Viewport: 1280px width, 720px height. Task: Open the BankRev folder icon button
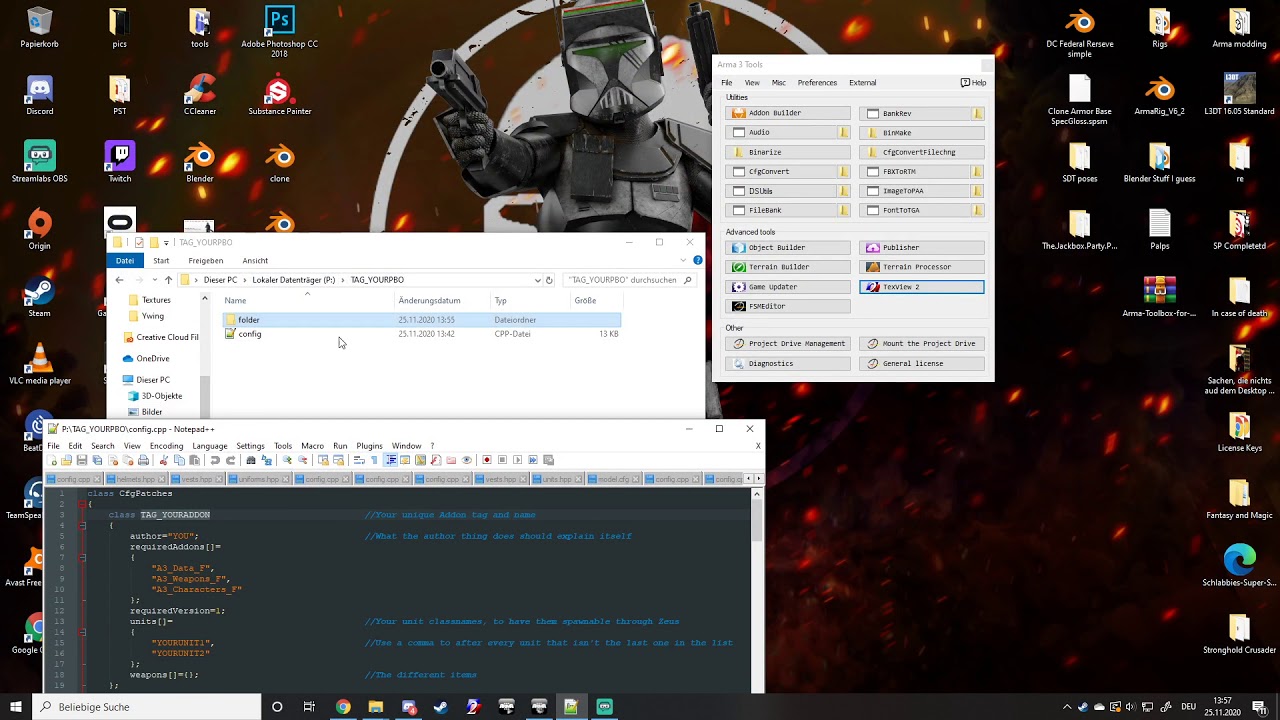[978, 113]
